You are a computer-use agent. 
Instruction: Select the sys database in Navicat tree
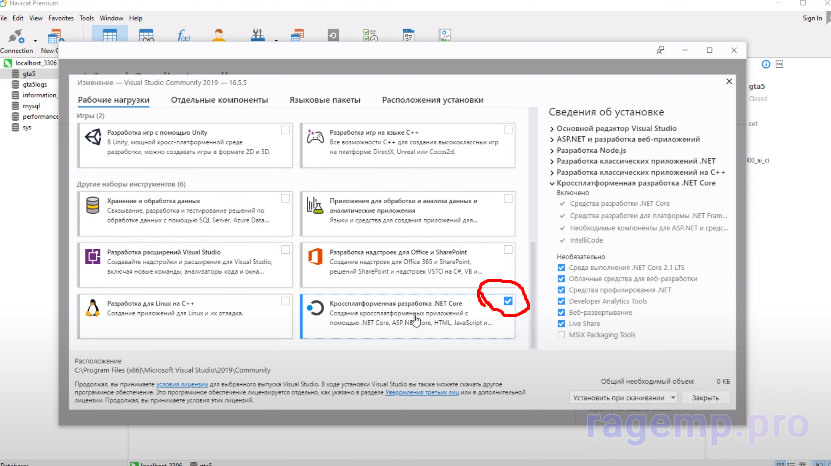click(27, 127)
